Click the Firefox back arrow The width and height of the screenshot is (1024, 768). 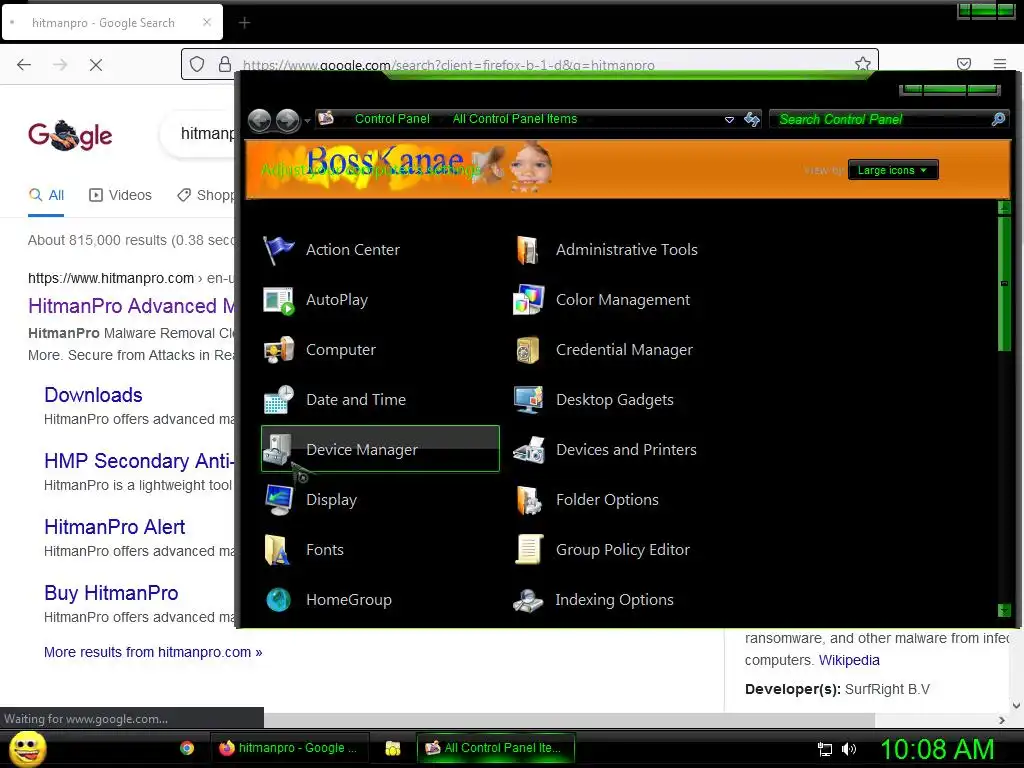(x=24, y=65)
